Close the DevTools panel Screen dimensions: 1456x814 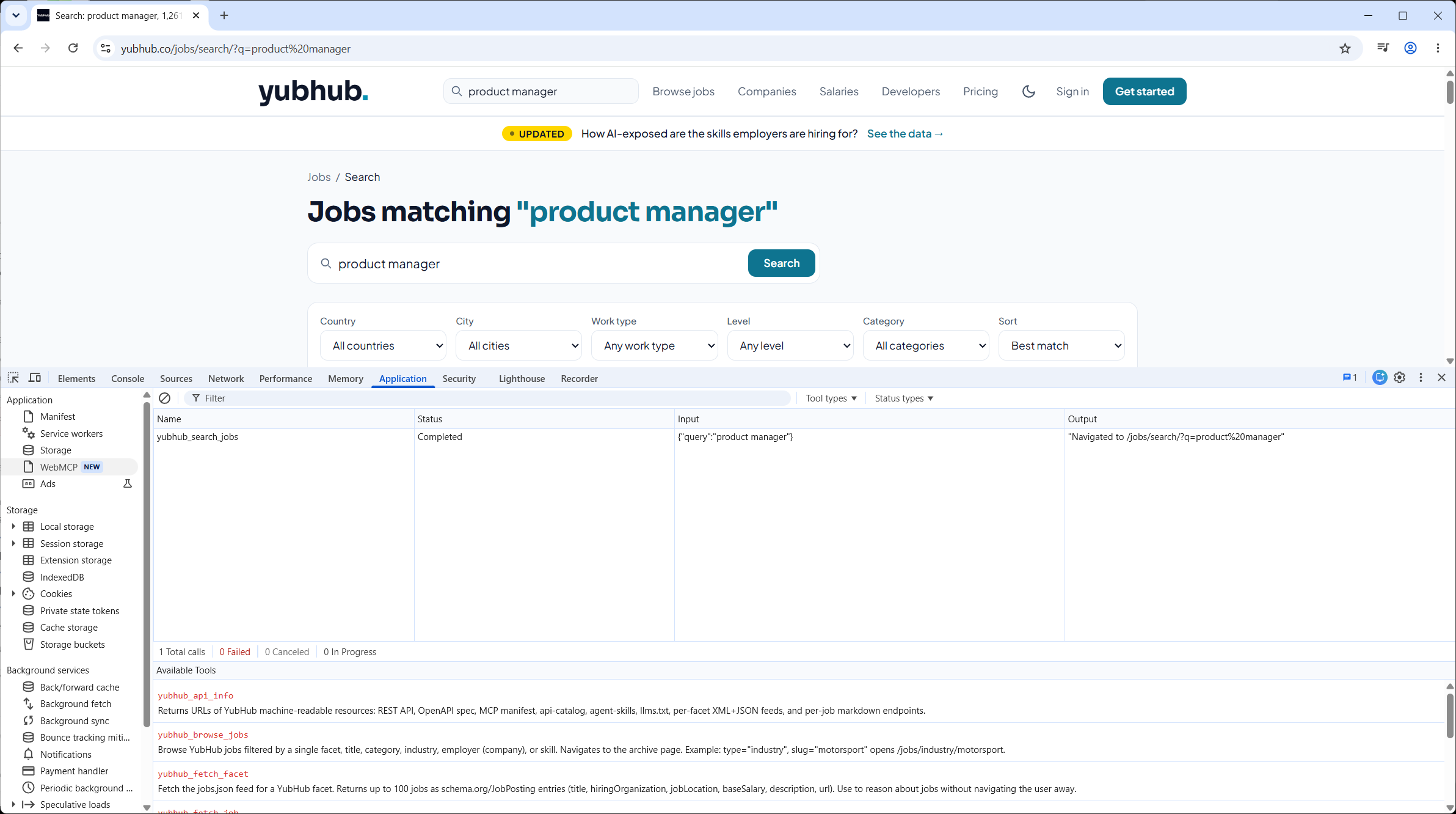click(1441, 378)
